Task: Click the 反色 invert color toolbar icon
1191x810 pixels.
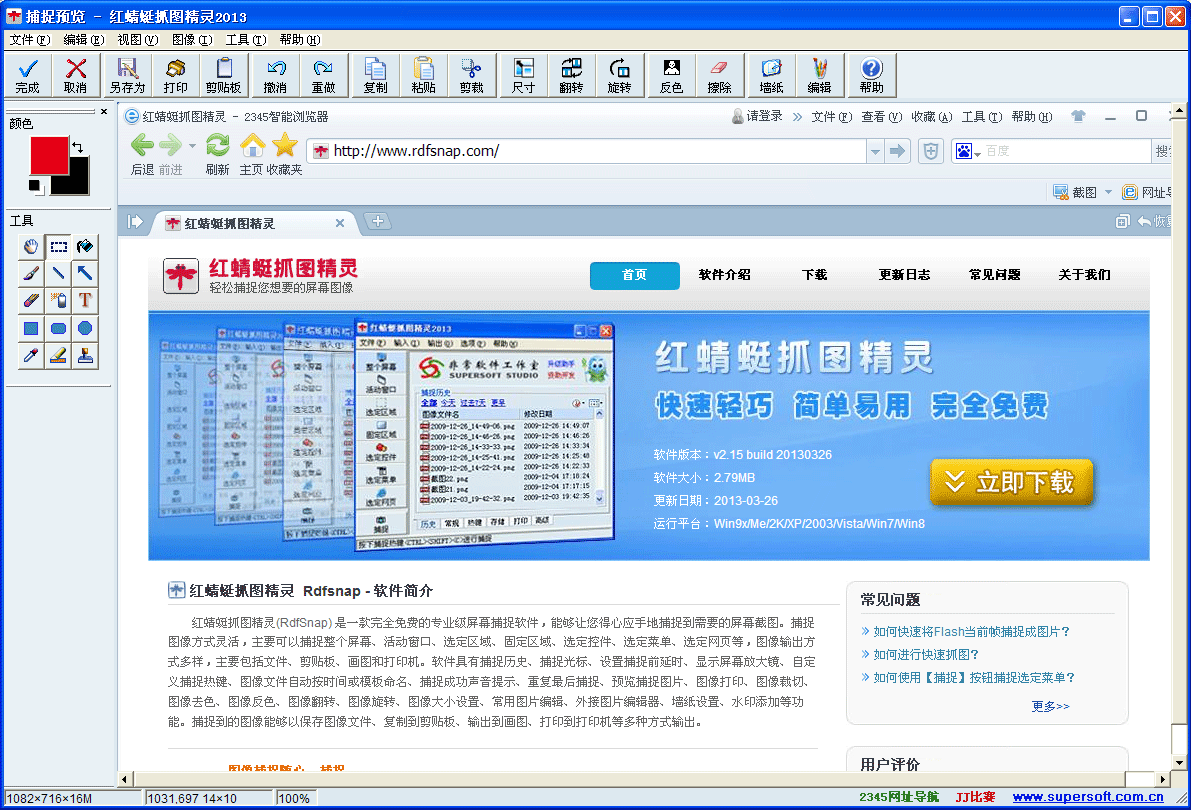Action: click(x=670, y=74)
